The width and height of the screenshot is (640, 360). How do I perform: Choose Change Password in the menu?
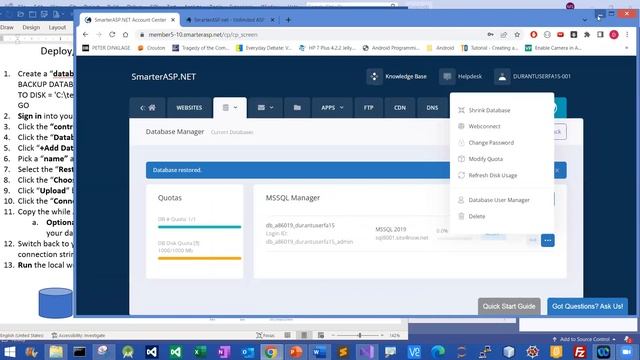coord(491,143)
